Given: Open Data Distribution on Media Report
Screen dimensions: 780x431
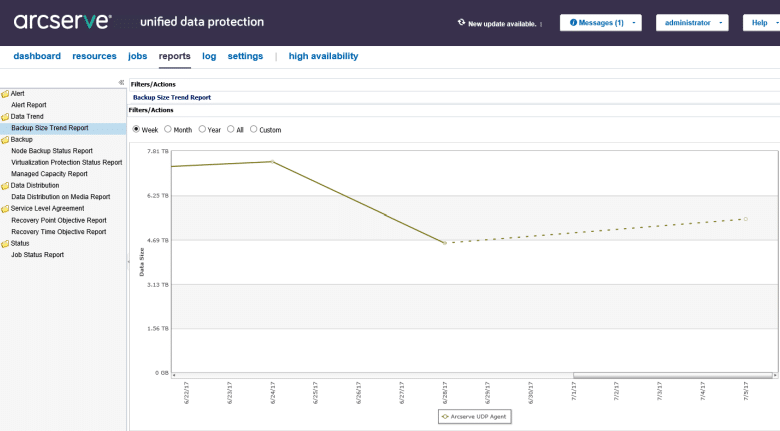Looking at the screenshot, I should [61, 197].
